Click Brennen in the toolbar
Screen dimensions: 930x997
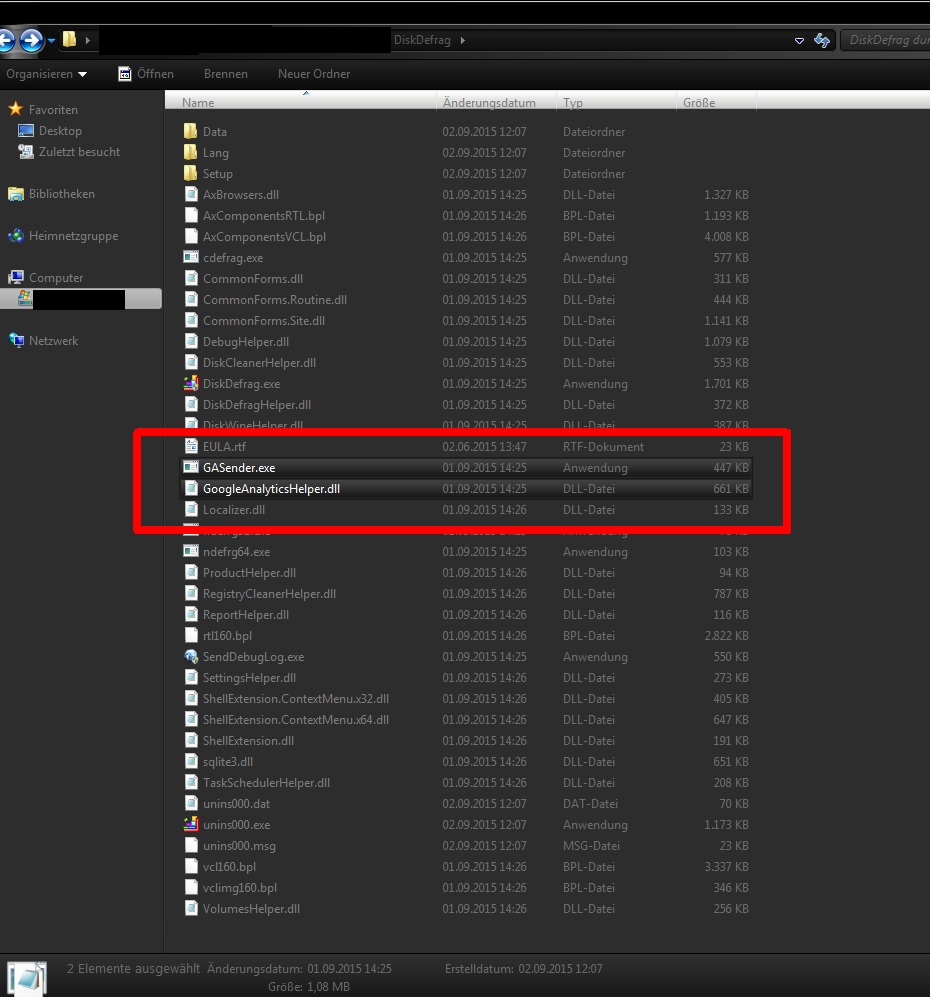pos(226,74)
